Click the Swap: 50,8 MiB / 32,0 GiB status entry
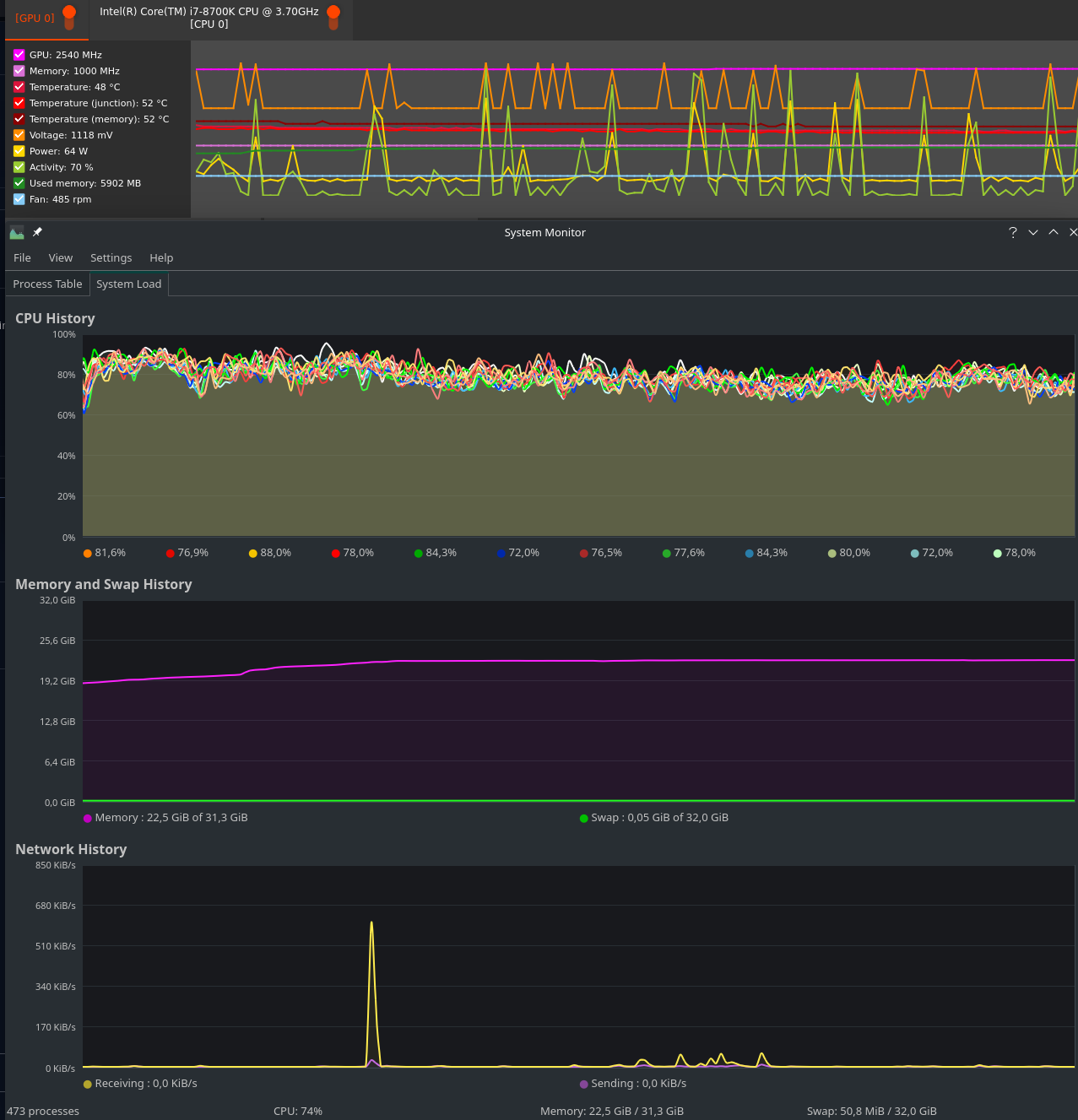Image resolution: width=1078 pixels, height=1120 pixels. coord(872,1112)
